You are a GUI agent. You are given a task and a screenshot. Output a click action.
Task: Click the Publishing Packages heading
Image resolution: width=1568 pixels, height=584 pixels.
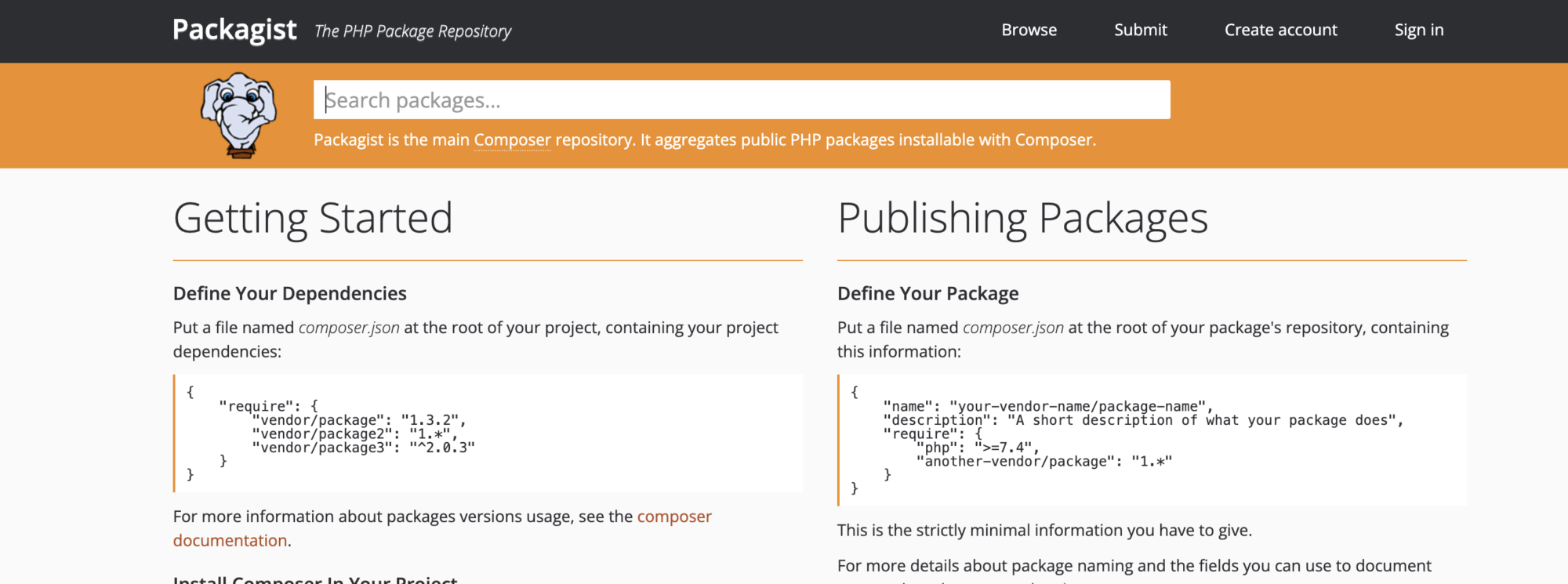[1022, 218]
